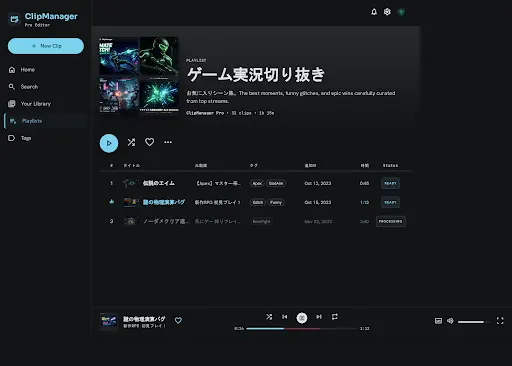The image size is (512, 366).
Task: Click thumbnail of 伝説のエイム clip
Action: (130, 183)
